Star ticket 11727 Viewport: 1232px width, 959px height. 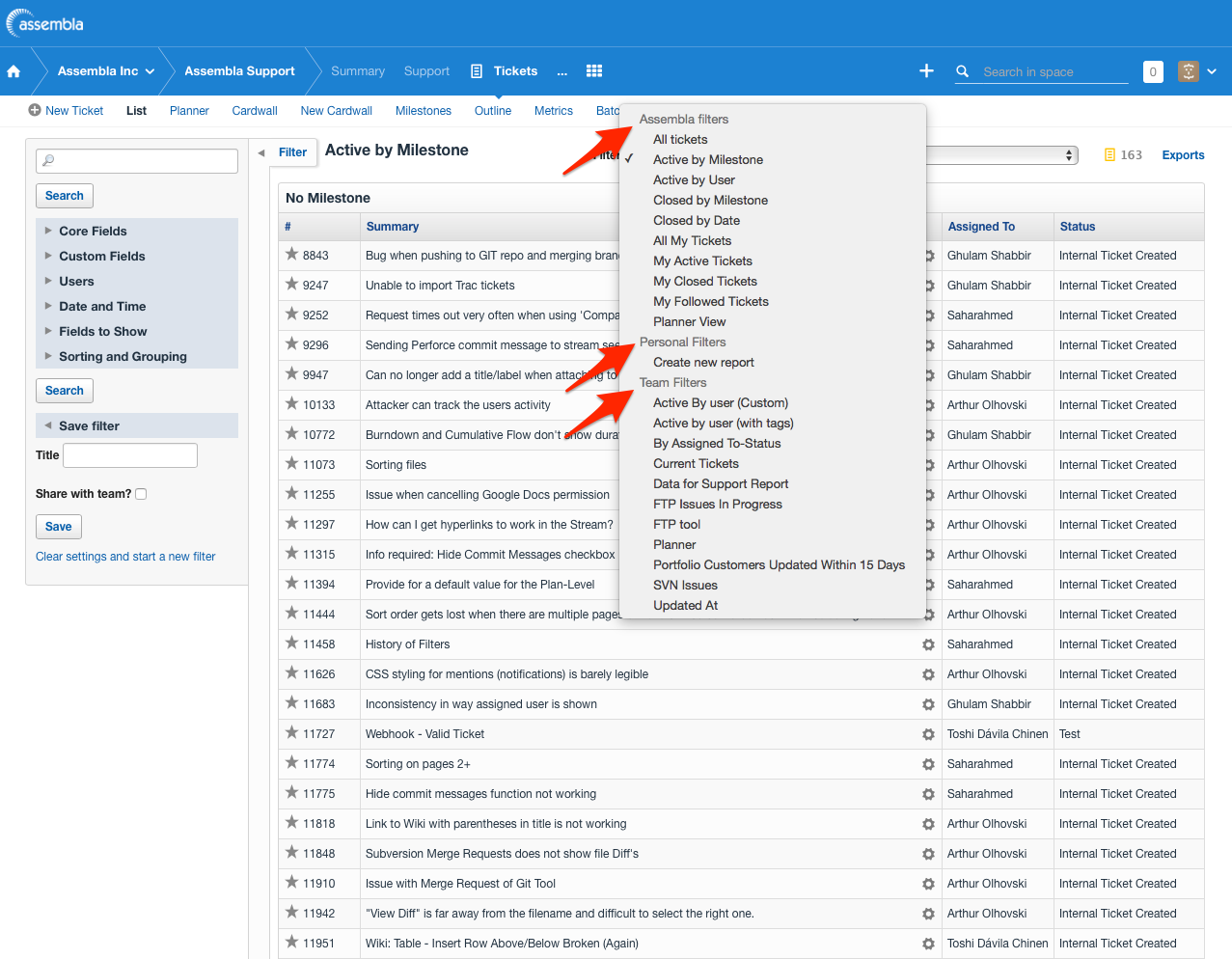(x=291, y=733)
